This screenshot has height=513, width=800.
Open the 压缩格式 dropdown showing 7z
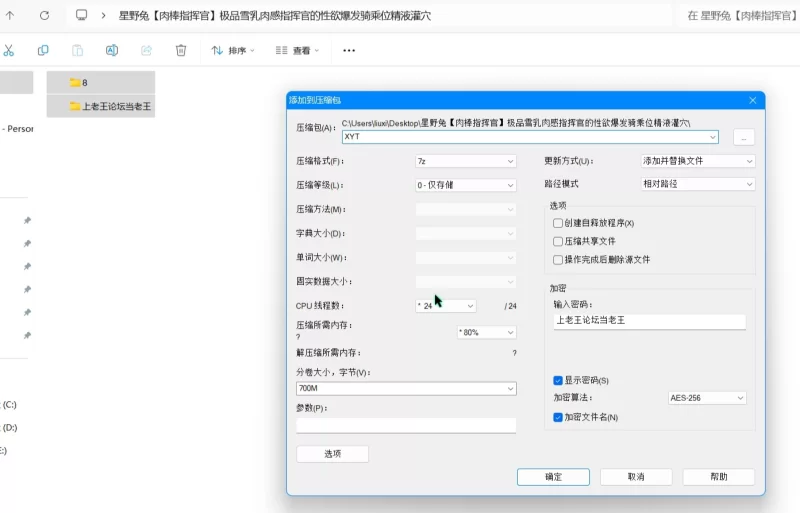coord(465,161)
